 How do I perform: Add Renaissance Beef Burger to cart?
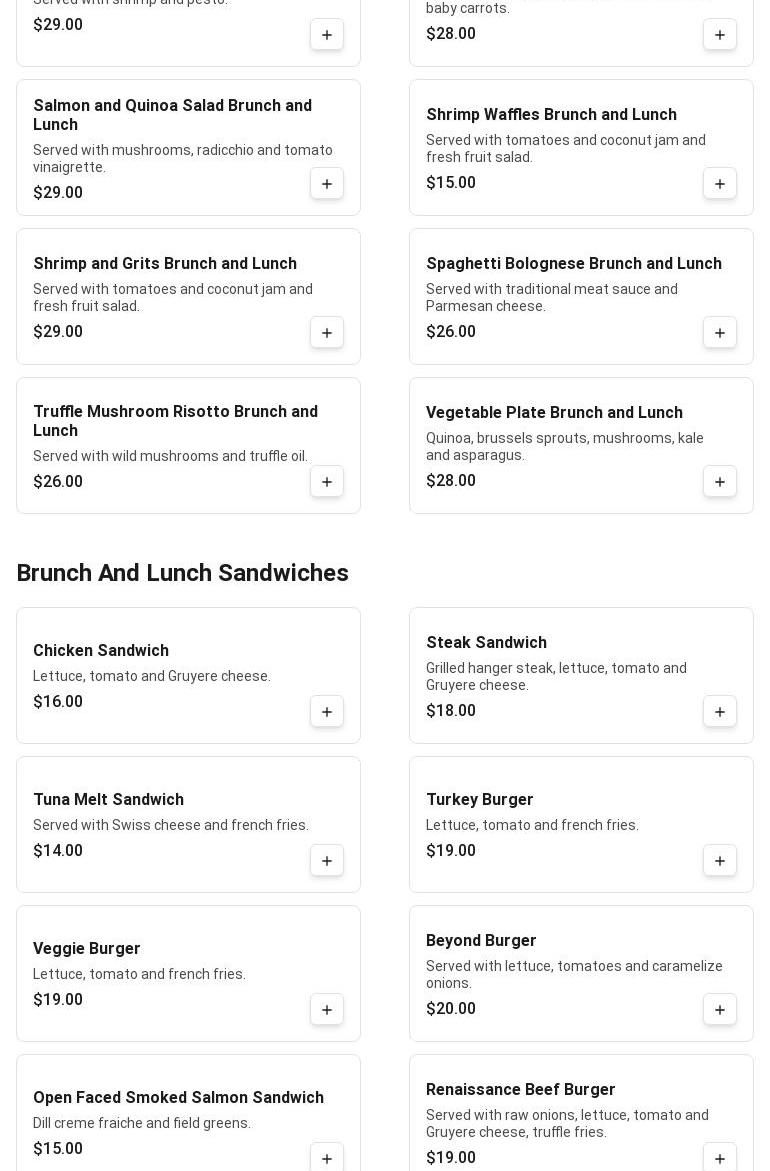pos(720,1158)
